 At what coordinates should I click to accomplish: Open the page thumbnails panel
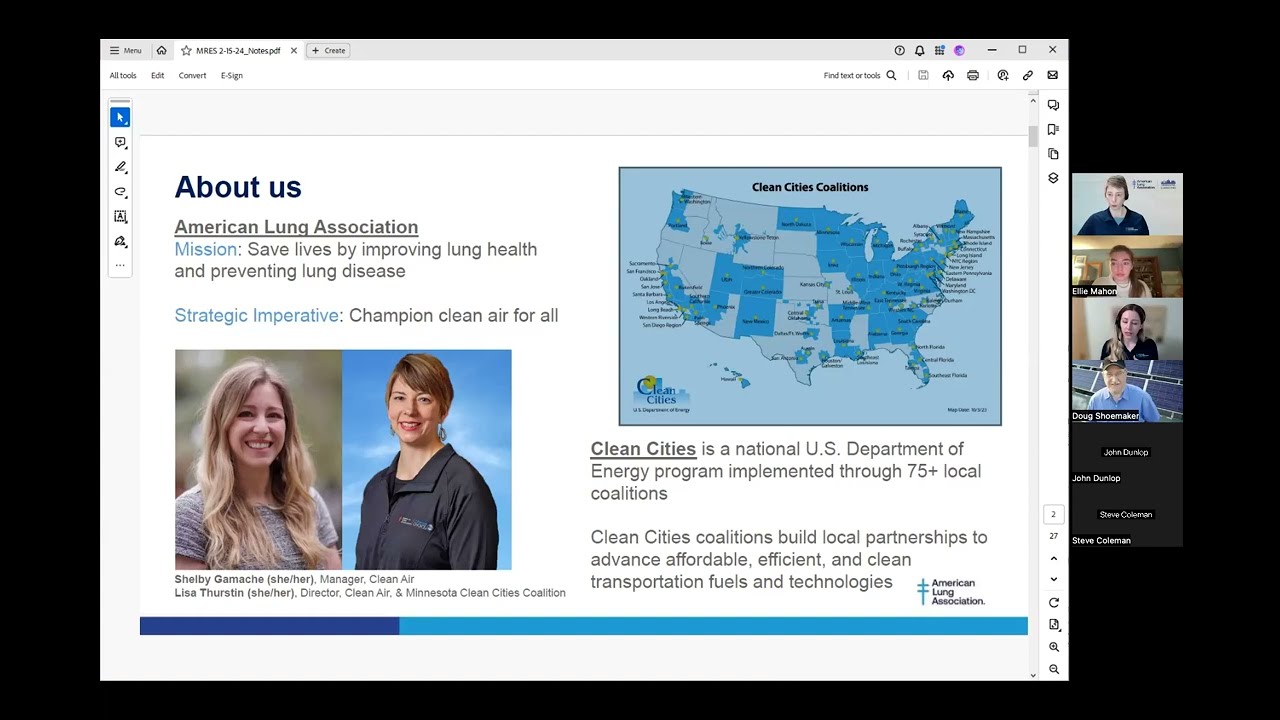coord(1053,154)
